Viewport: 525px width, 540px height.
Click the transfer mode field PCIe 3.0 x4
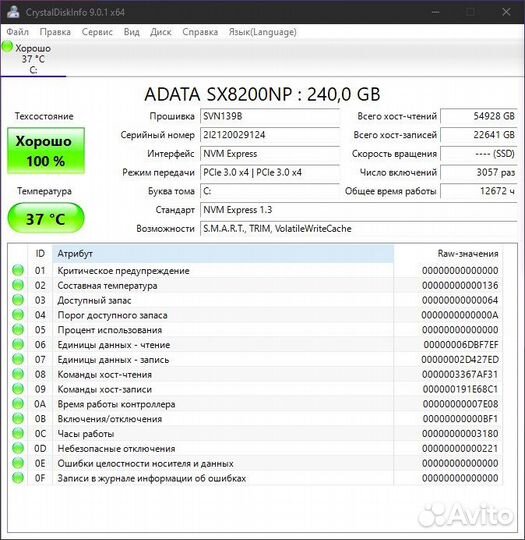[270, 173]
